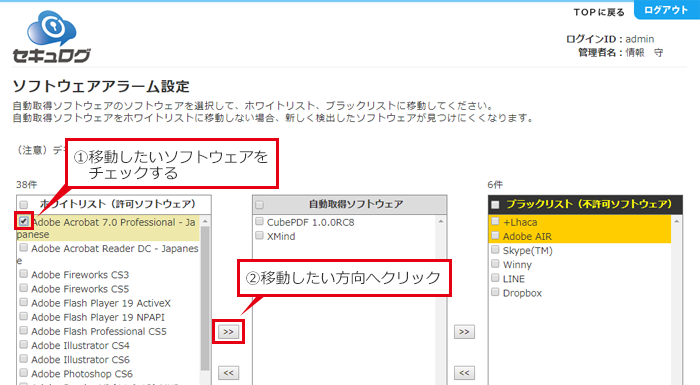Check Dropbox checkbox
The height and width of the screenshot is (385, 700).
tap(495, 292)
